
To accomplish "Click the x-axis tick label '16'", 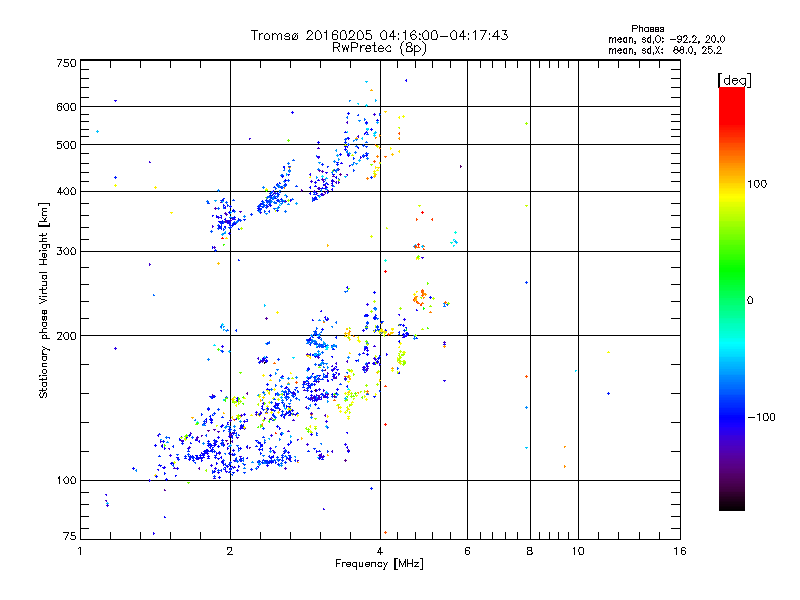I will [x=680, y=551].
